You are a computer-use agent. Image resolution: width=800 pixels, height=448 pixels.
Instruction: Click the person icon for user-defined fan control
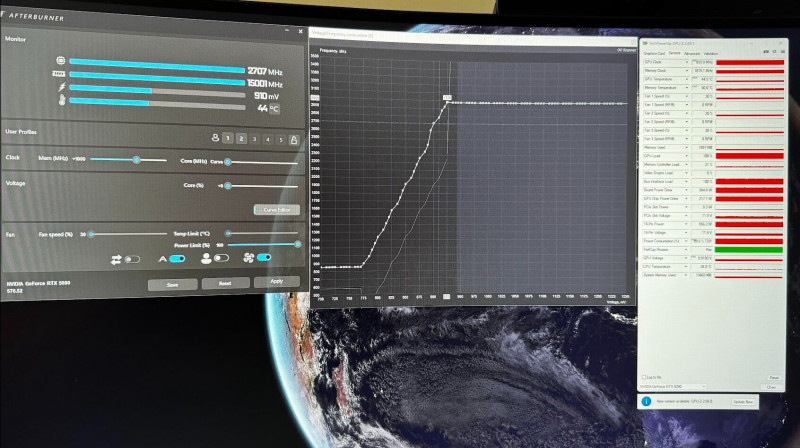point(206,258)
